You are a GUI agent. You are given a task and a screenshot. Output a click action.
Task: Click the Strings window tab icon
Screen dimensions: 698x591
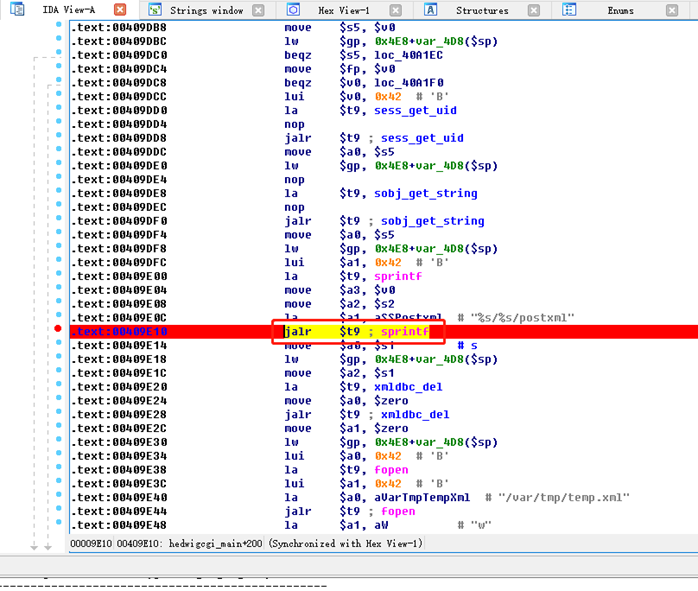point(154,9)
